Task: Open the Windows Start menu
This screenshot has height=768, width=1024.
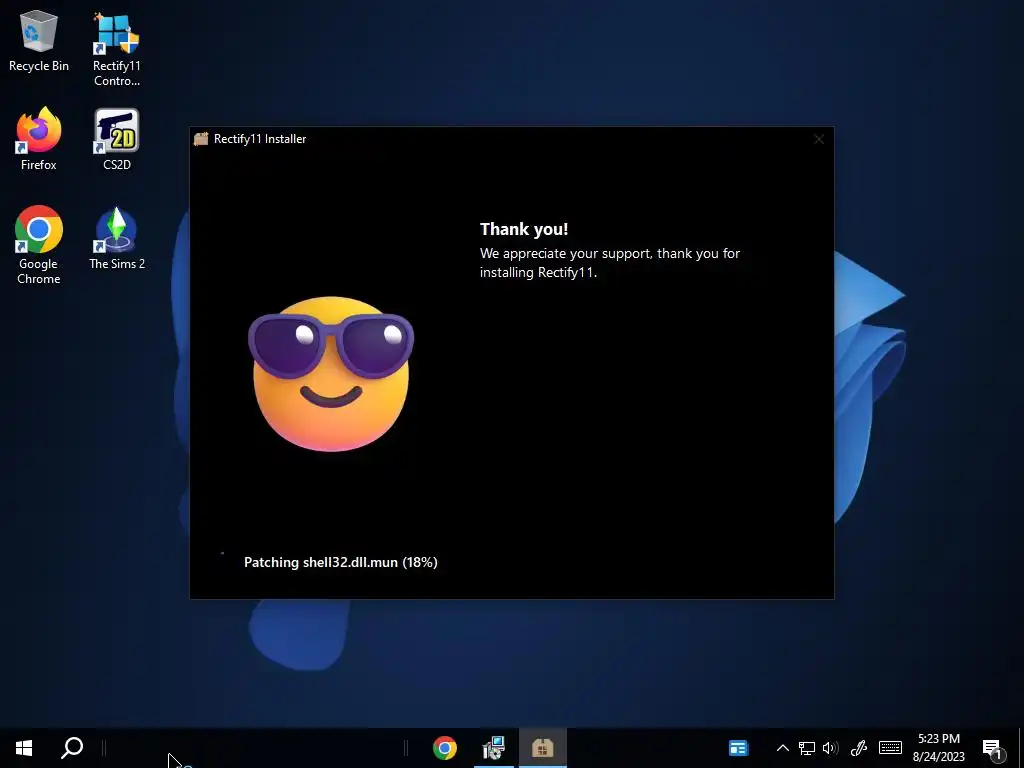Action: [24, 748]
